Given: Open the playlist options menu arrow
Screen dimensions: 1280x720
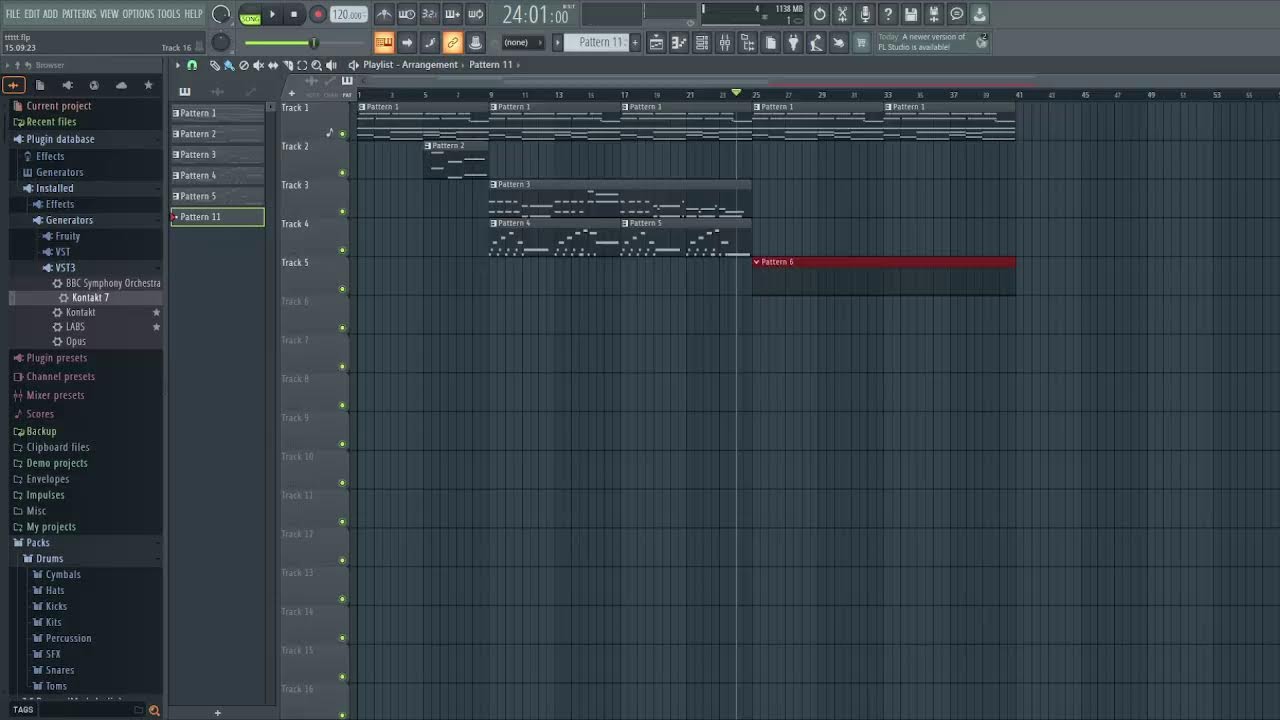Looking at the screenshot, I should click(x=177, y=65).
